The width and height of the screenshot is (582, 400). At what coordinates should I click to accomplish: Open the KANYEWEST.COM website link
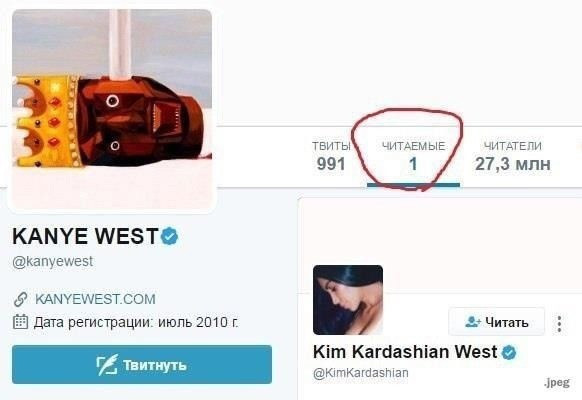click(x=95, y=299)
